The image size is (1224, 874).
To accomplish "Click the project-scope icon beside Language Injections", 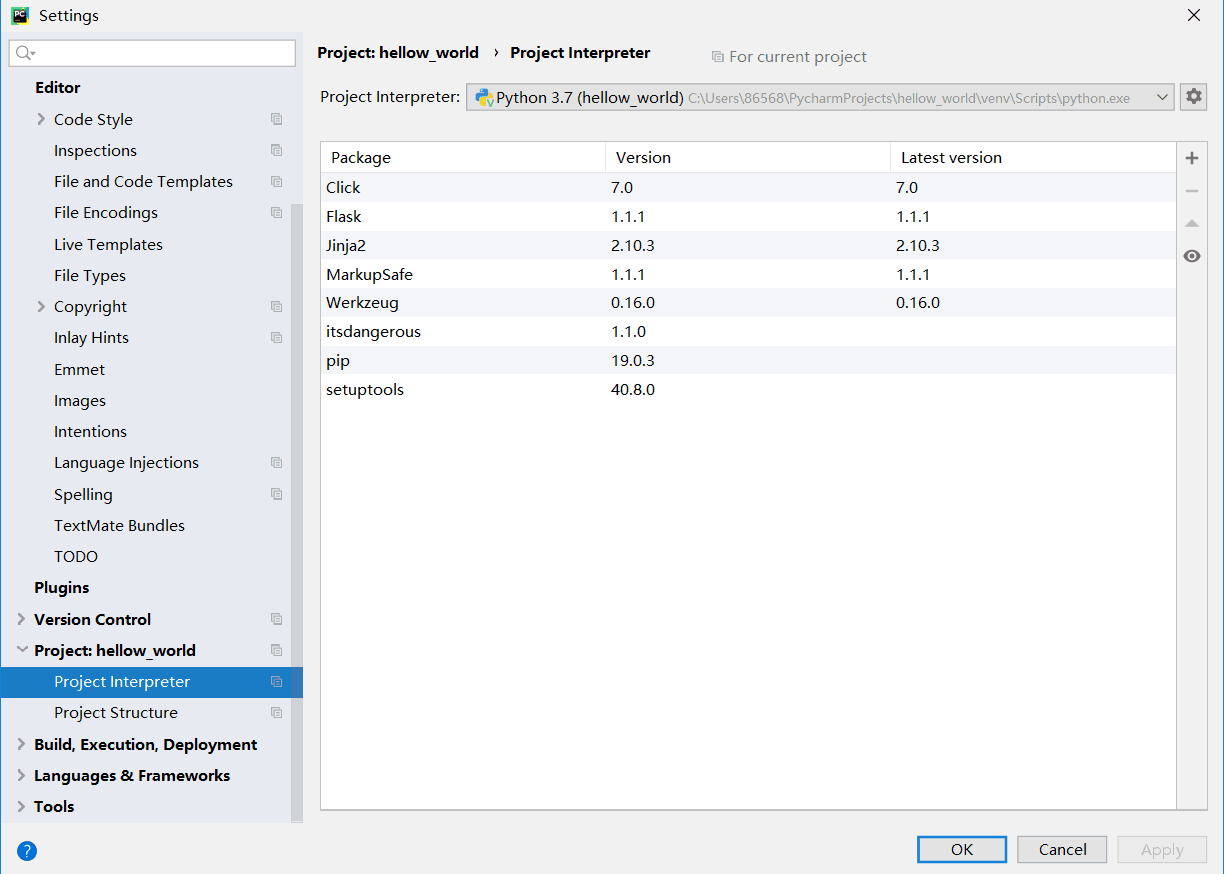I will pos(277,462).
